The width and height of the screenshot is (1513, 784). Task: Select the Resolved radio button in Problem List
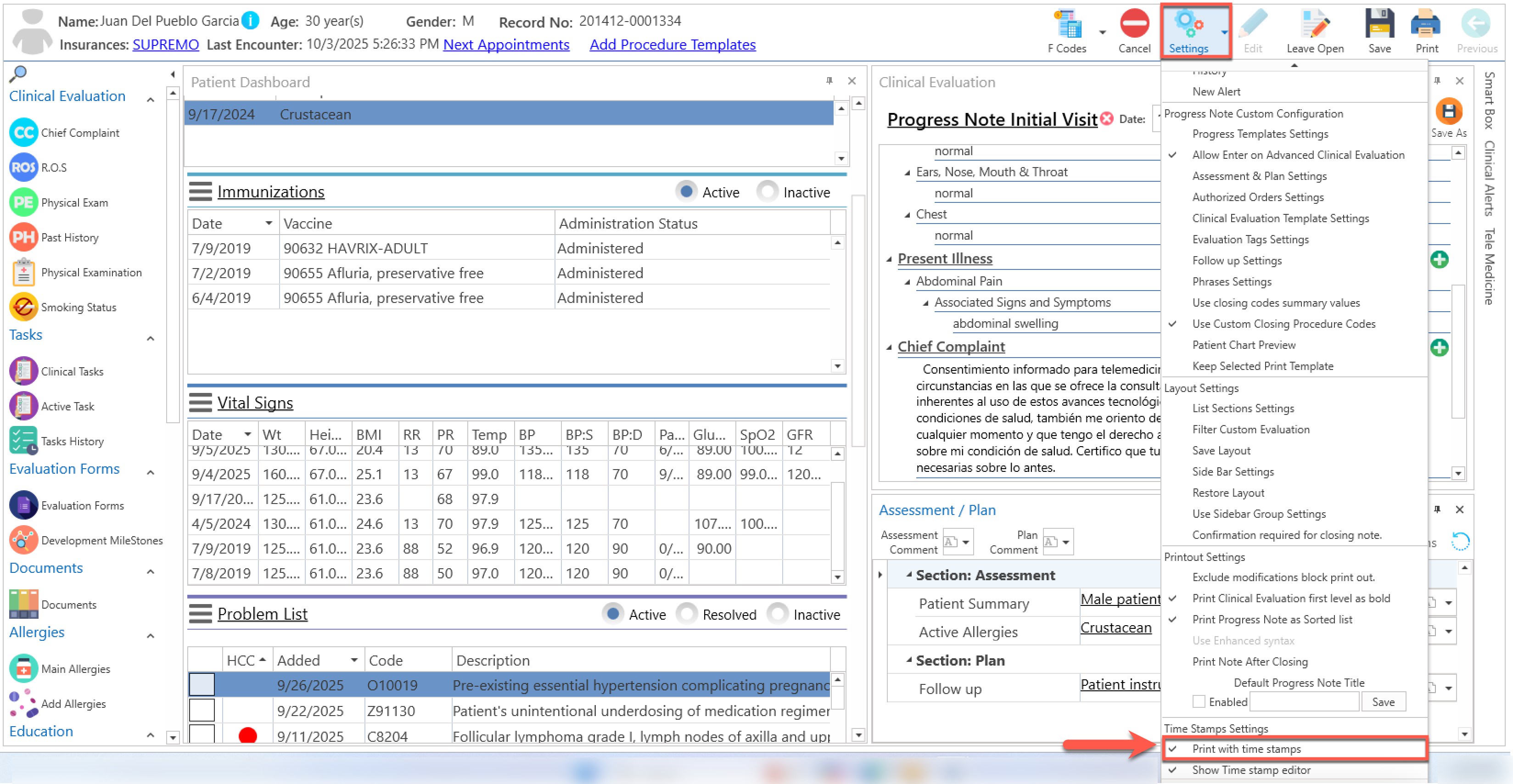coord(687,614)
